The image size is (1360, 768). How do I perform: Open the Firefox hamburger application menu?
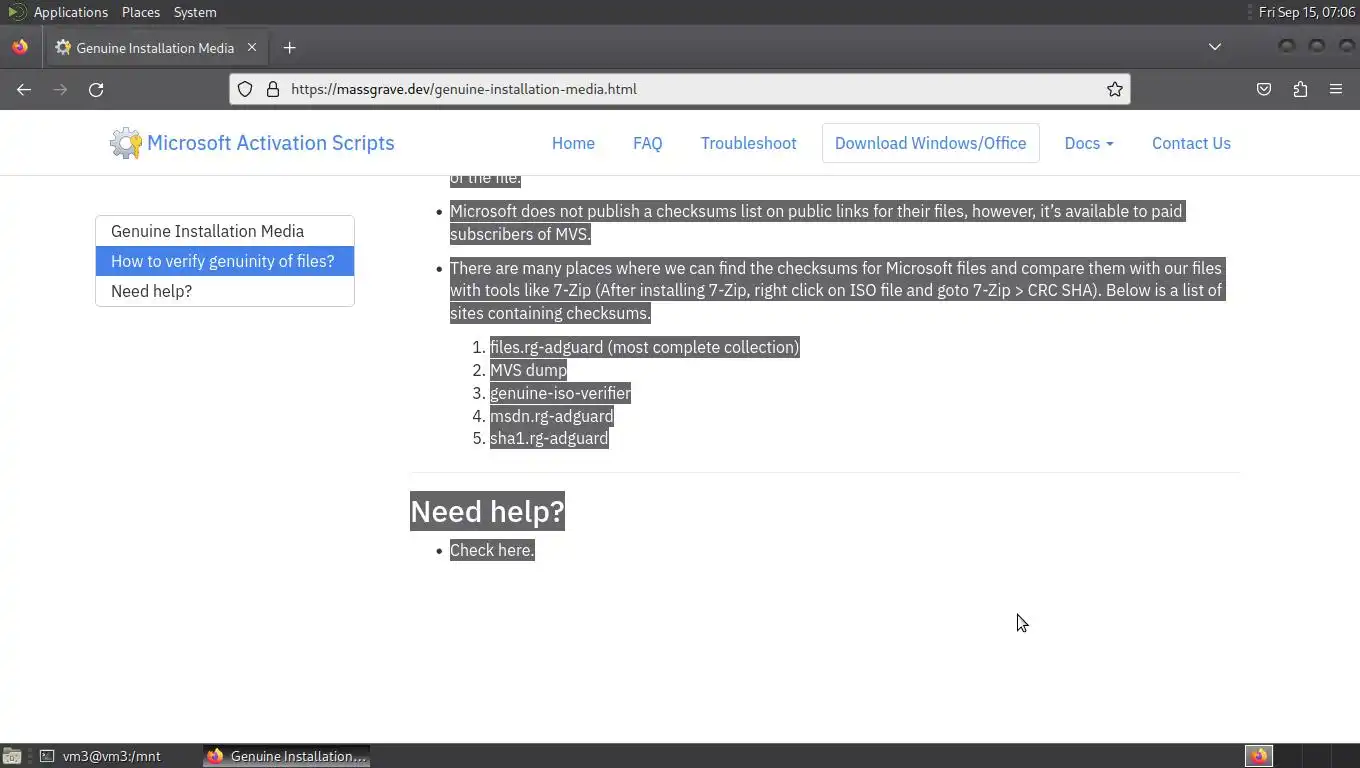[x=1336, y=89]
